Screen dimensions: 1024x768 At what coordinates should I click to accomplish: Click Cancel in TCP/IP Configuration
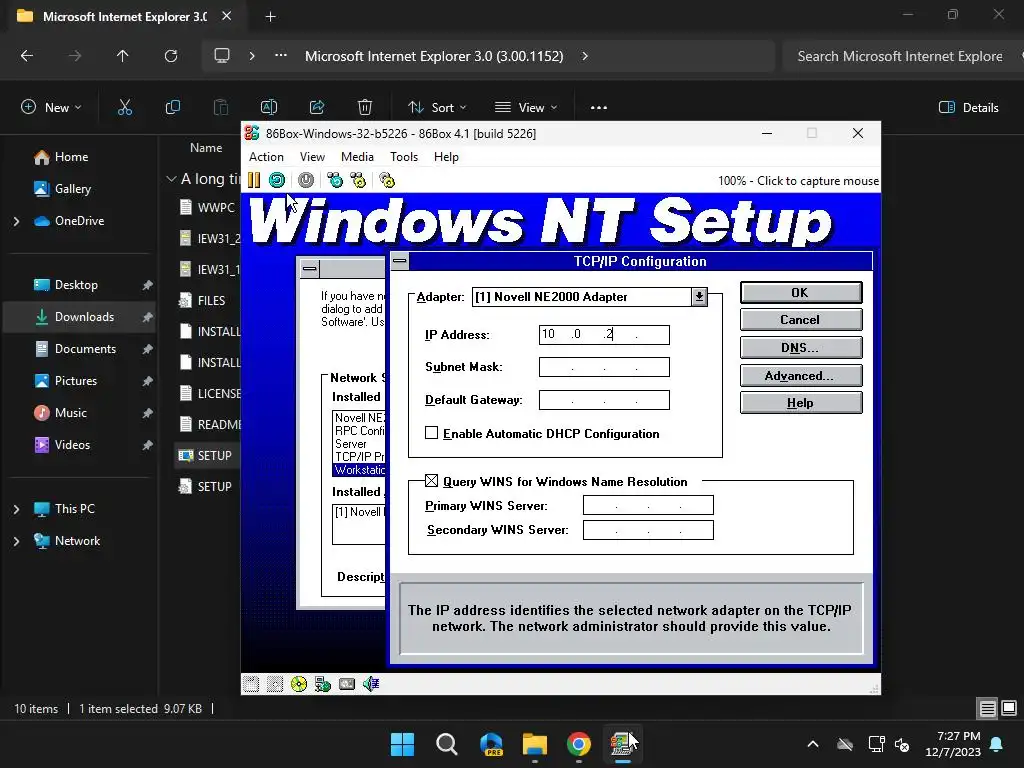coord(801,320)
